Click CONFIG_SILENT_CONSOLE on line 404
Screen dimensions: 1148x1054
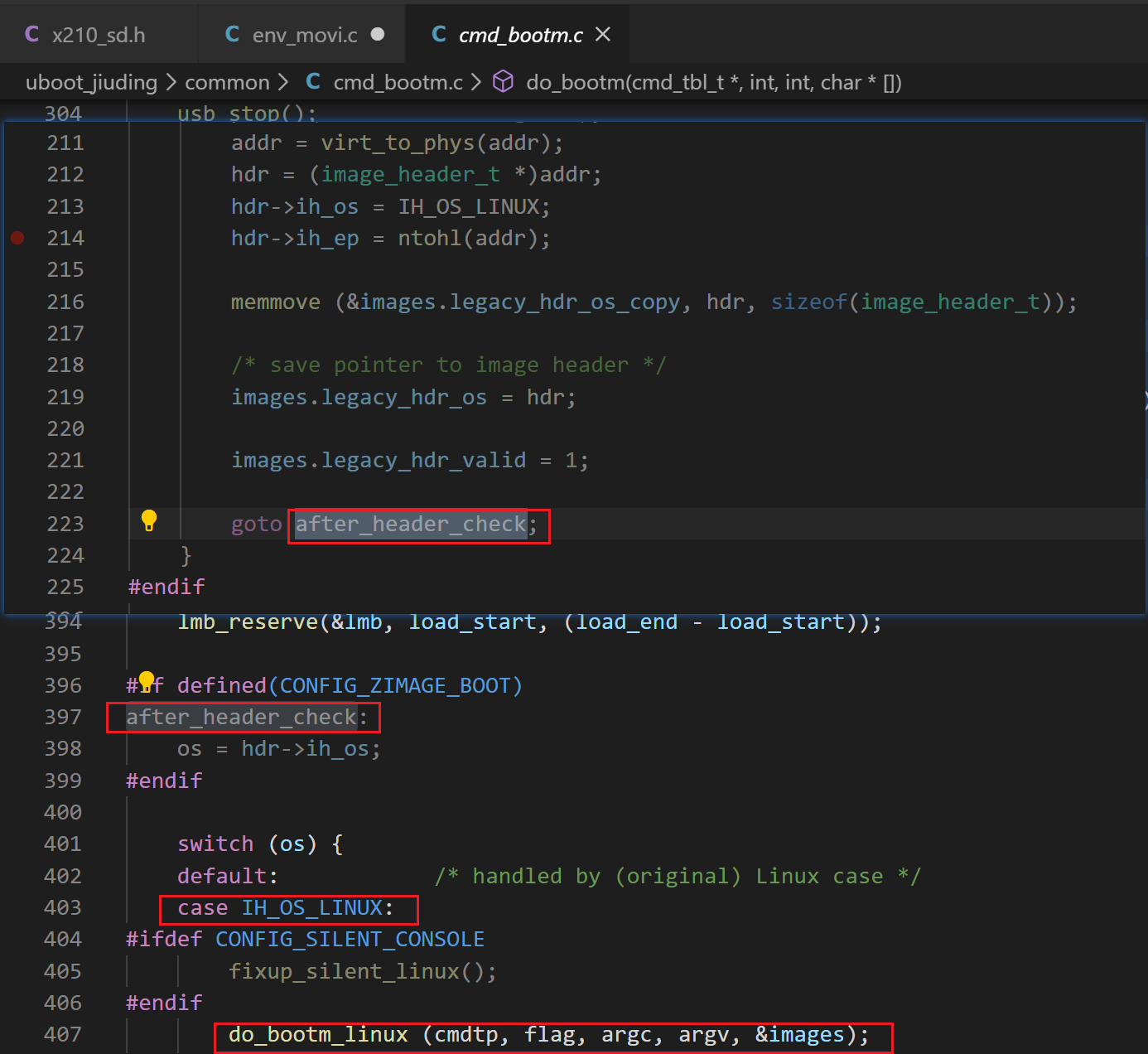tap(350, 940)
